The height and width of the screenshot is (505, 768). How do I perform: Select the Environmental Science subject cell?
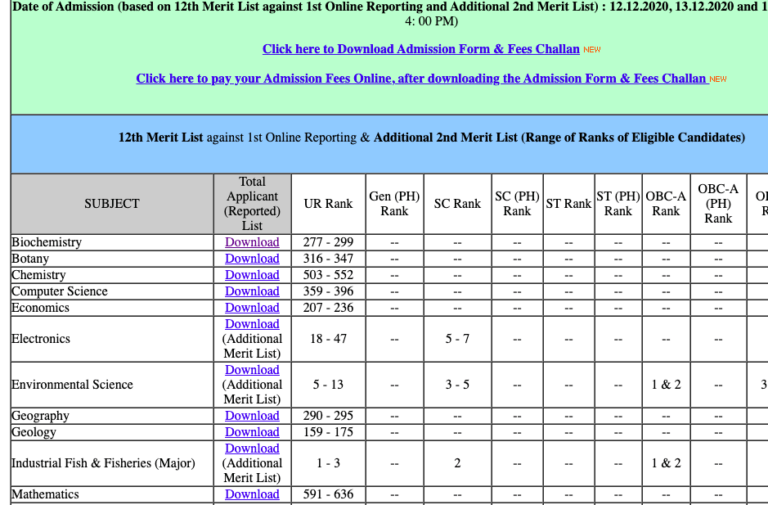pyautogui.click(x=112, y=385)
